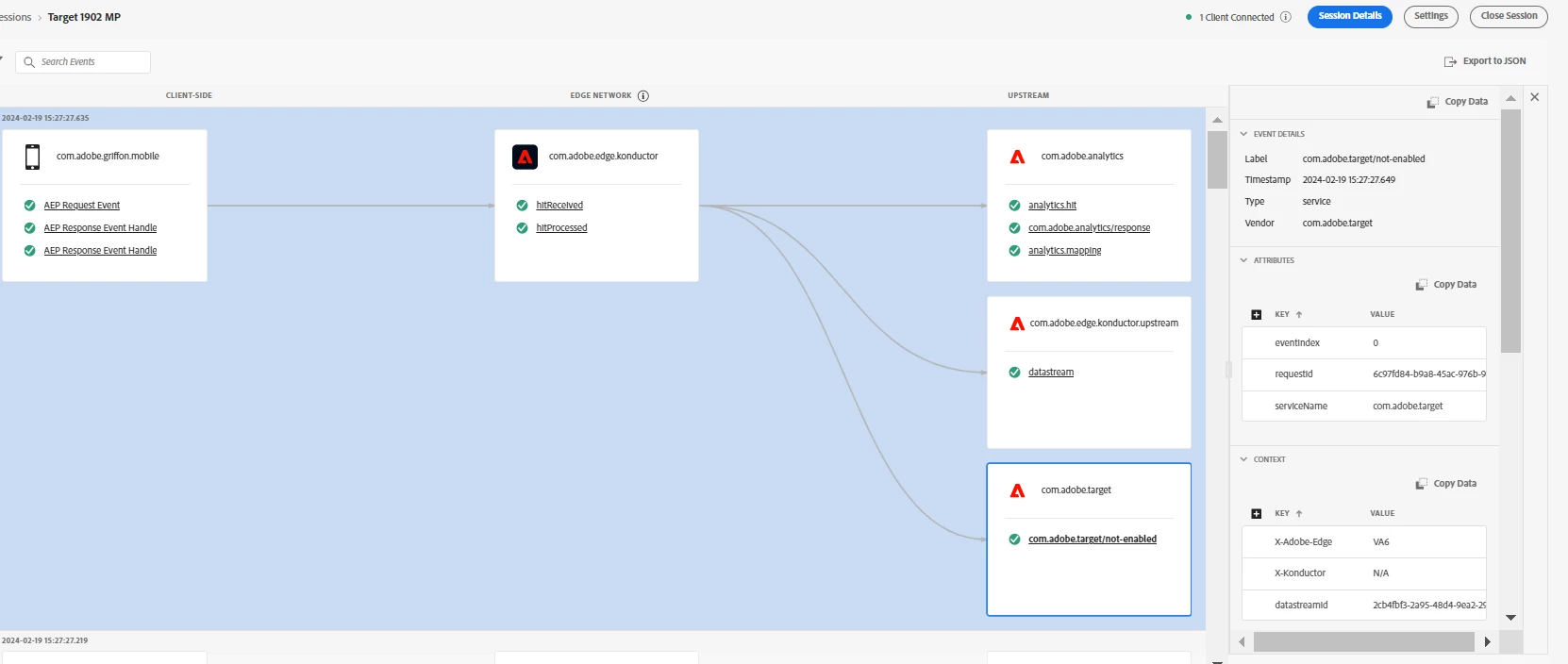Click the timeline scrollbar up arrow
The height and width of the screenshot is (664, 1568).
pyautogui.click(x=1217, y=120)
